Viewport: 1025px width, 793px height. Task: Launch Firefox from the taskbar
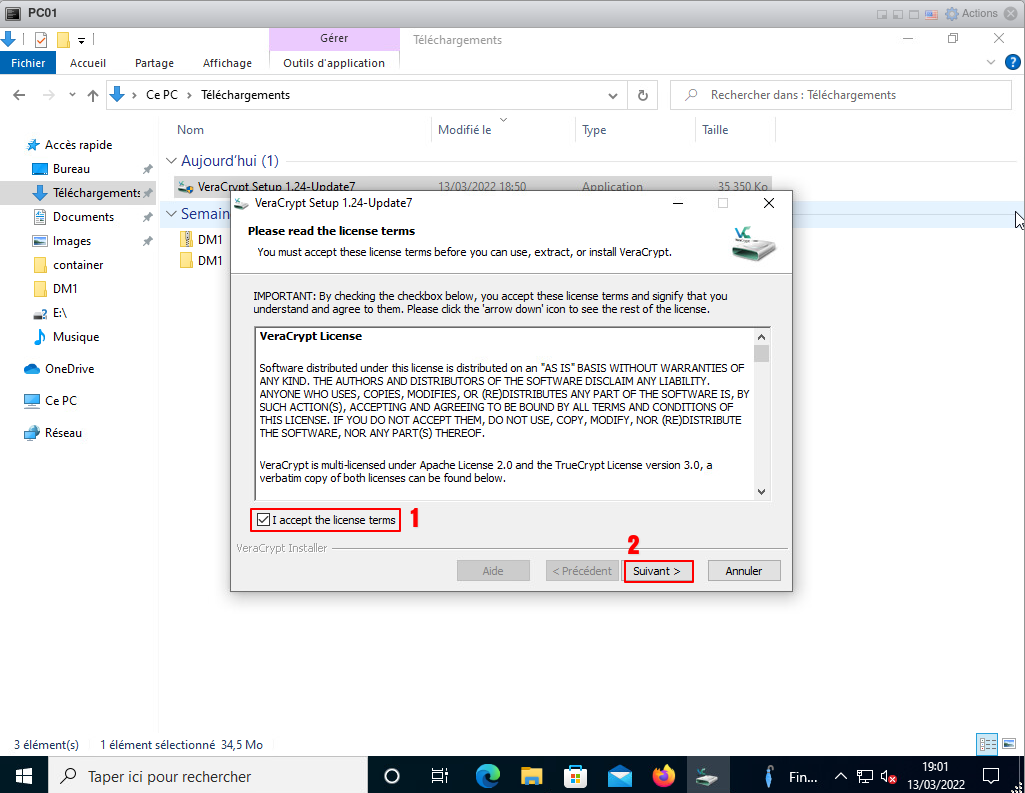pyautogui.click(x=663, y=776)
